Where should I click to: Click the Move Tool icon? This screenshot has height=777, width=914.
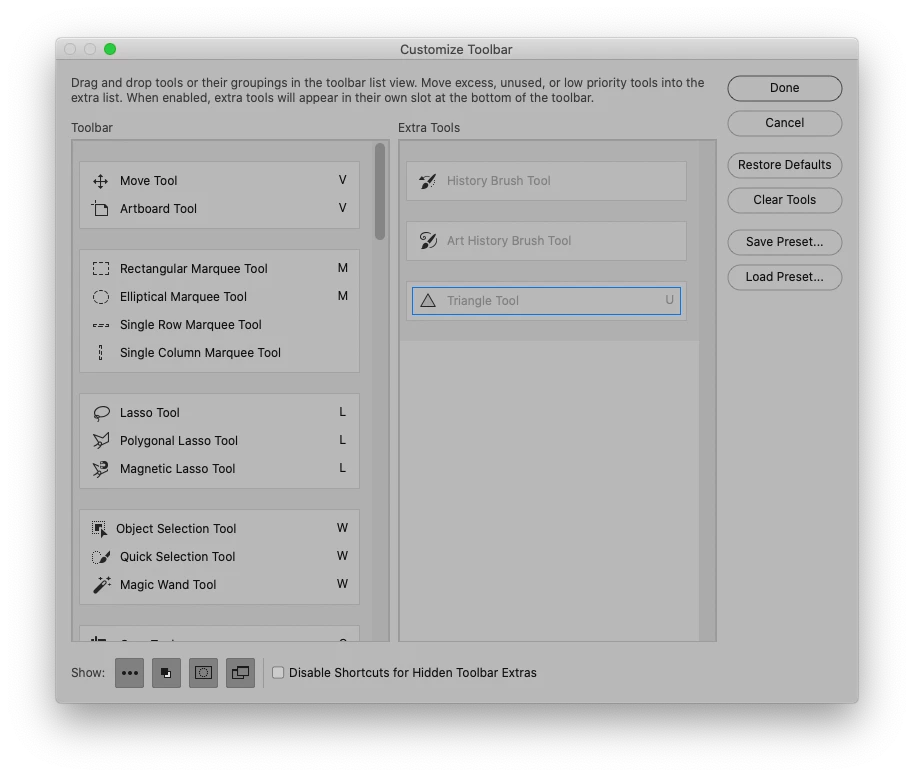point(100,181)
